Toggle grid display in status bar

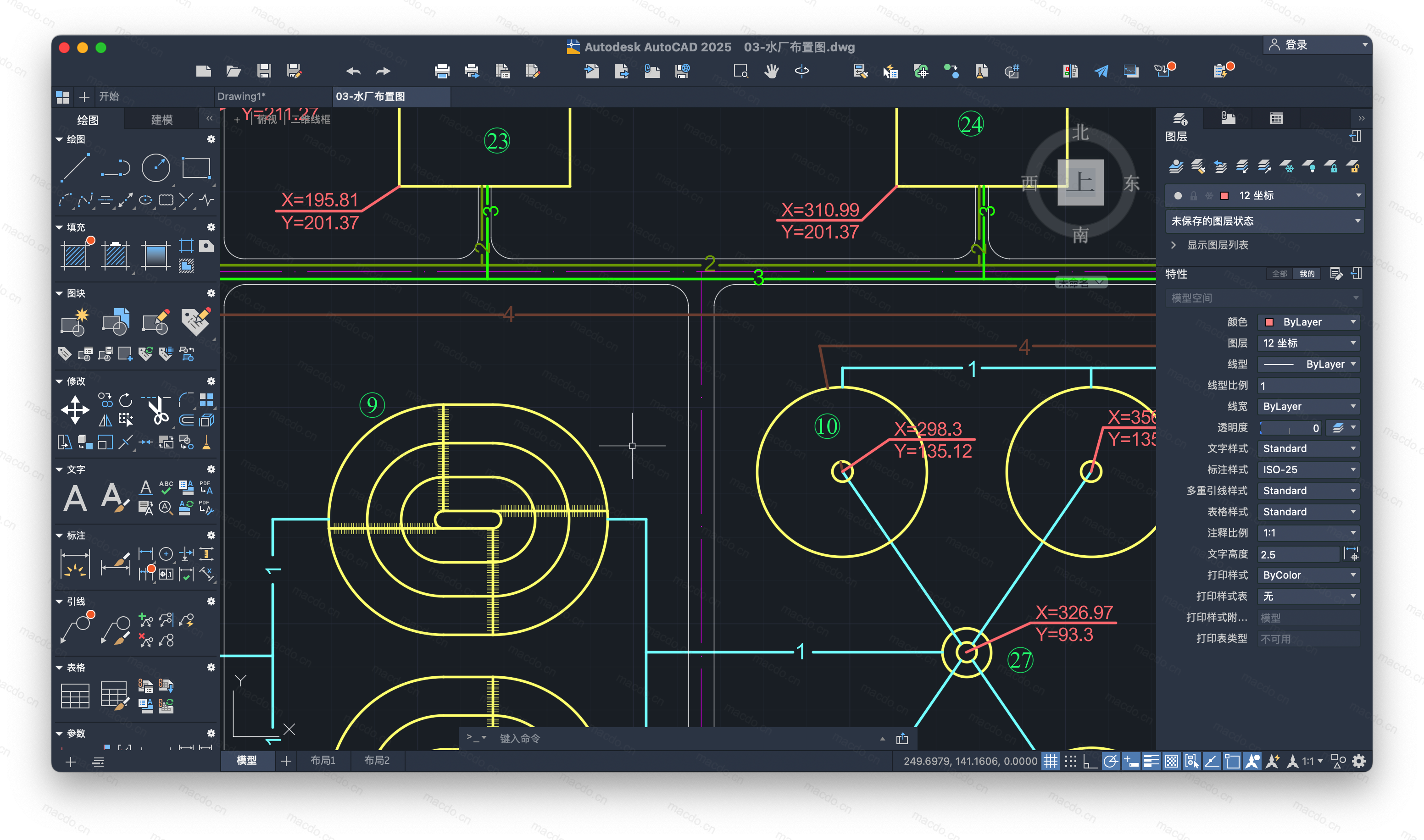pyautogui.click(x=1050, y=761)
